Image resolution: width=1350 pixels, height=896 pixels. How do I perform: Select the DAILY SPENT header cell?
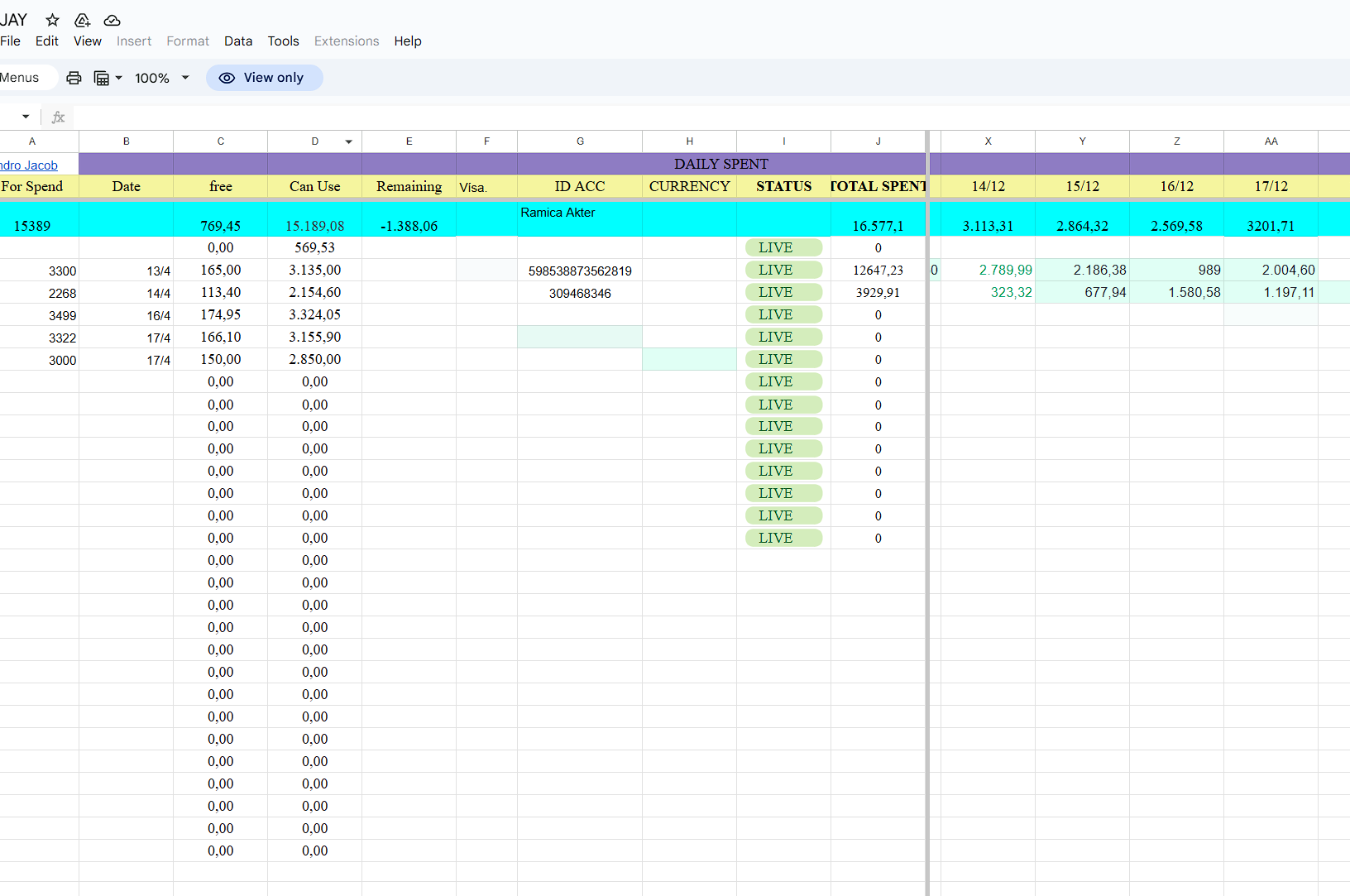point(721,164)
